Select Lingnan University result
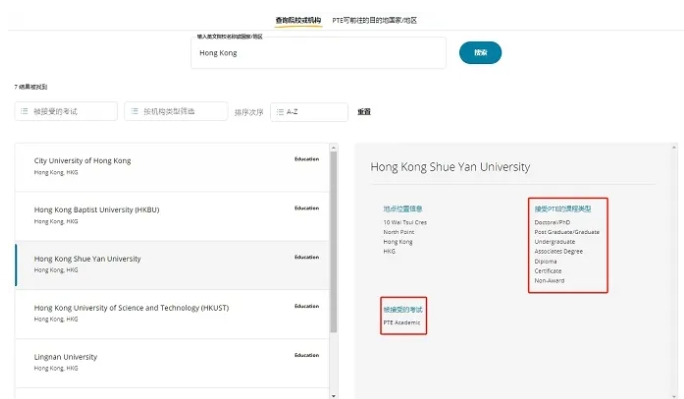The width and height of the screenshot is (684, 399). (x=172, y=363)
